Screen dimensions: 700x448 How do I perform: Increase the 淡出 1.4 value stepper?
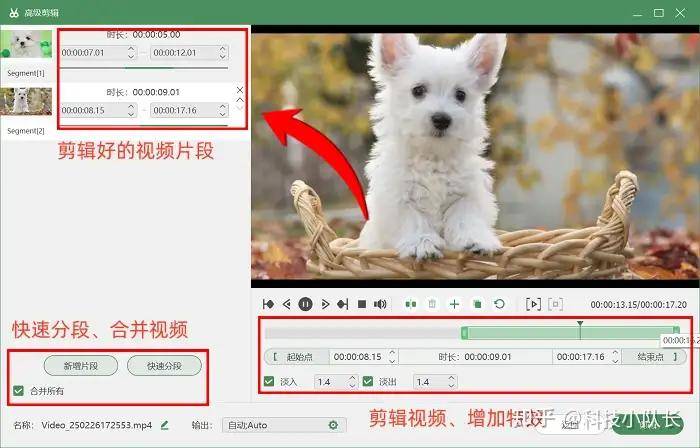click(451, 378)
